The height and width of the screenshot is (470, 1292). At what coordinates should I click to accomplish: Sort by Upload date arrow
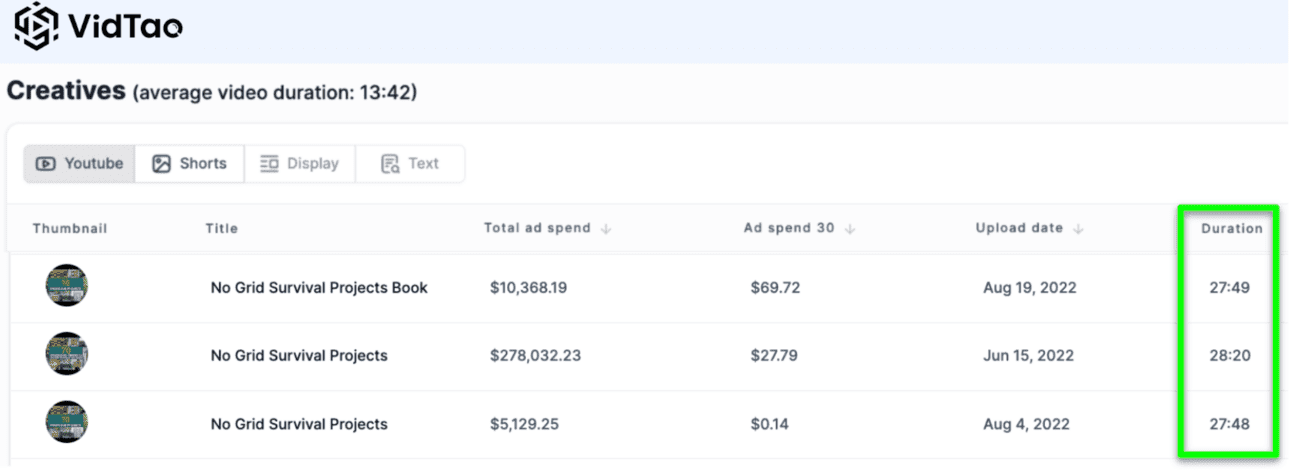1078,229
